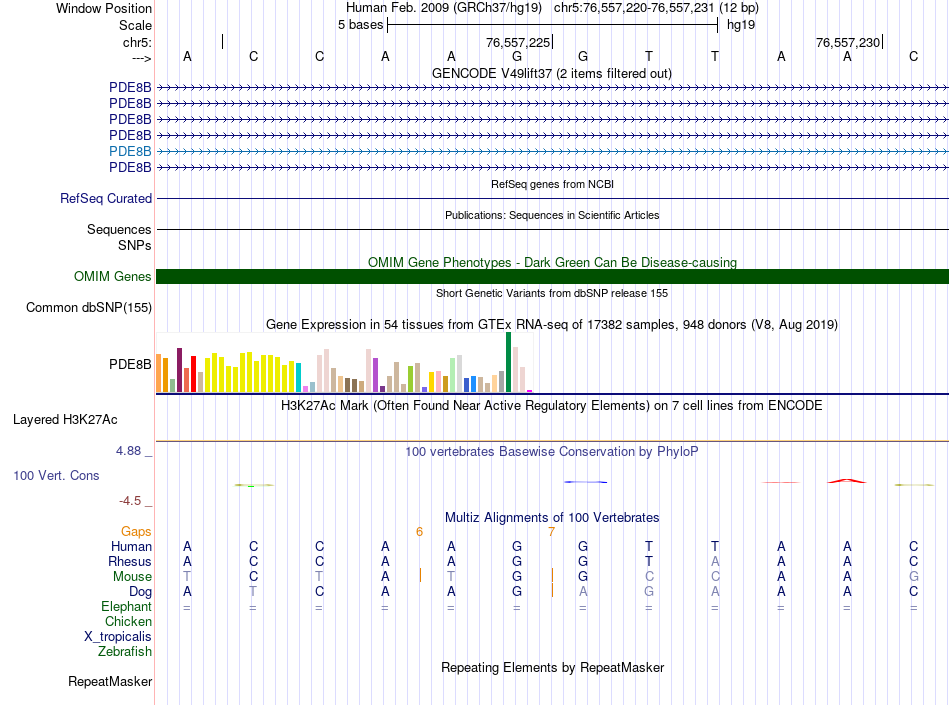Click the Elephant species label
Screen dimensions: 950x705
coord(127,607)
